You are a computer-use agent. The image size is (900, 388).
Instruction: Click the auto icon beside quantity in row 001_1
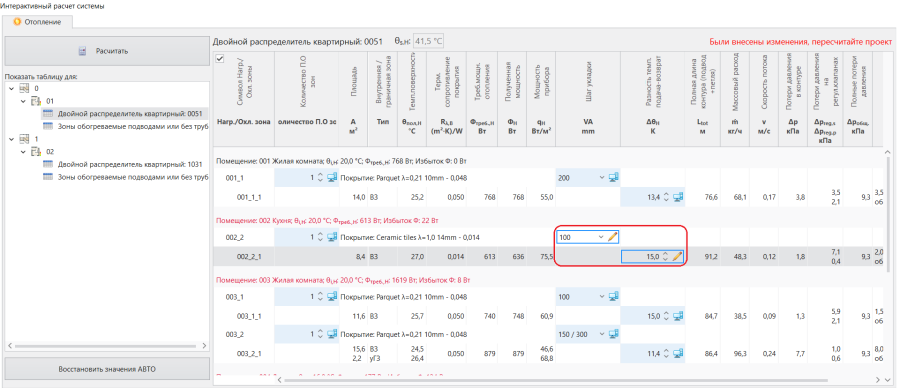[332, 178]
